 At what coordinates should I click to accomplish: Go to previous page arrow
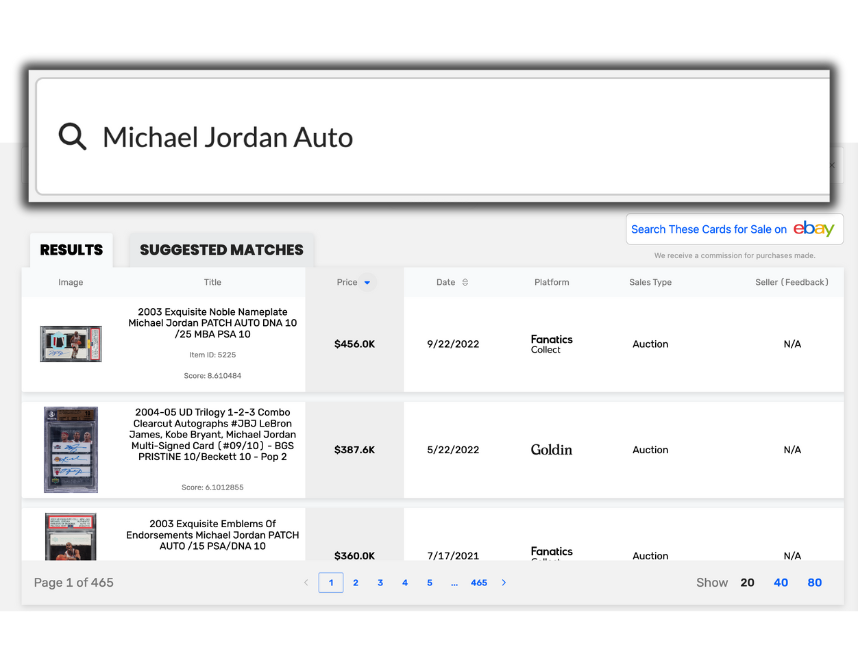coord(306,582)
